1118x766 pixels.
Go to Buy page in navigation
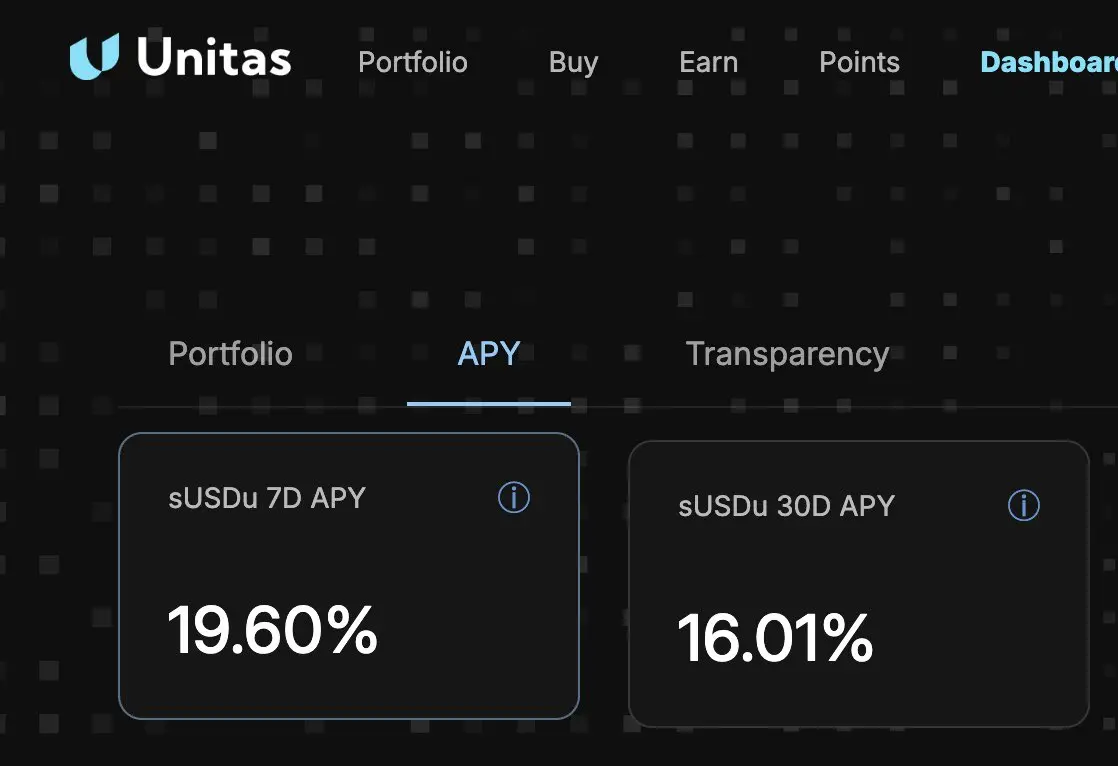[573, 63]
